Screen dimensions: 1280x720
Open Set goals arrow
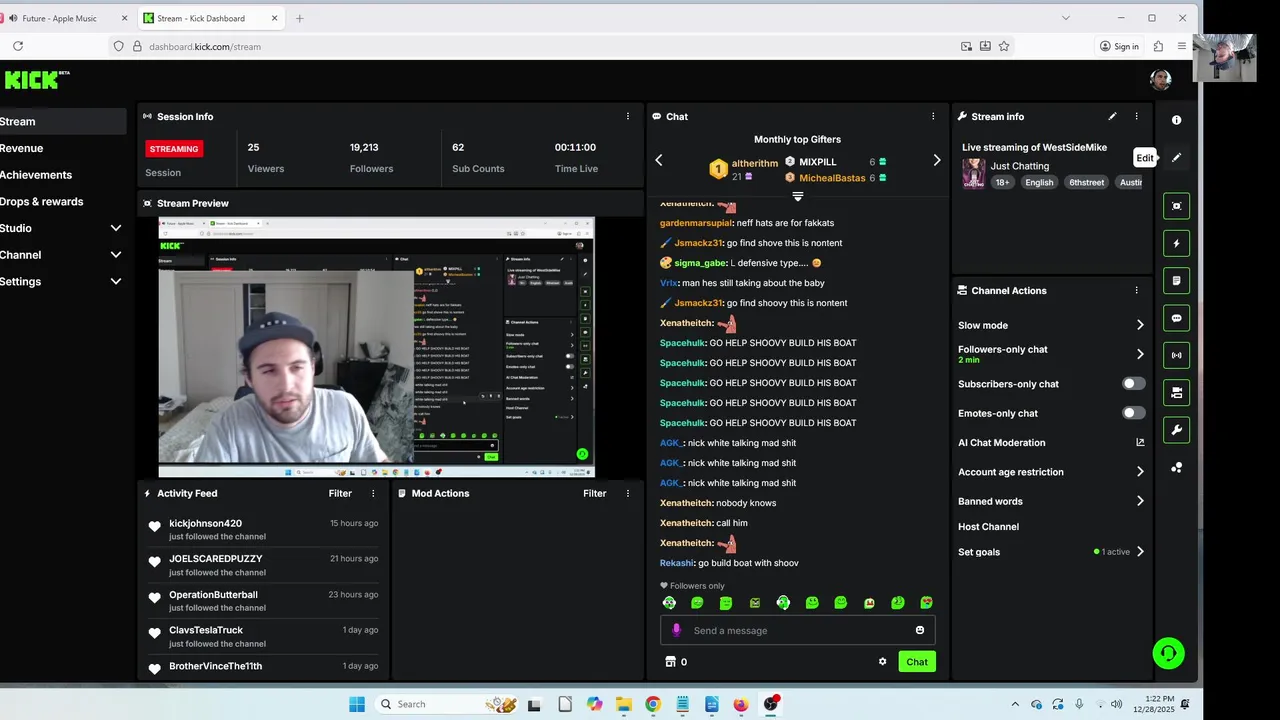coord(1140,552)
